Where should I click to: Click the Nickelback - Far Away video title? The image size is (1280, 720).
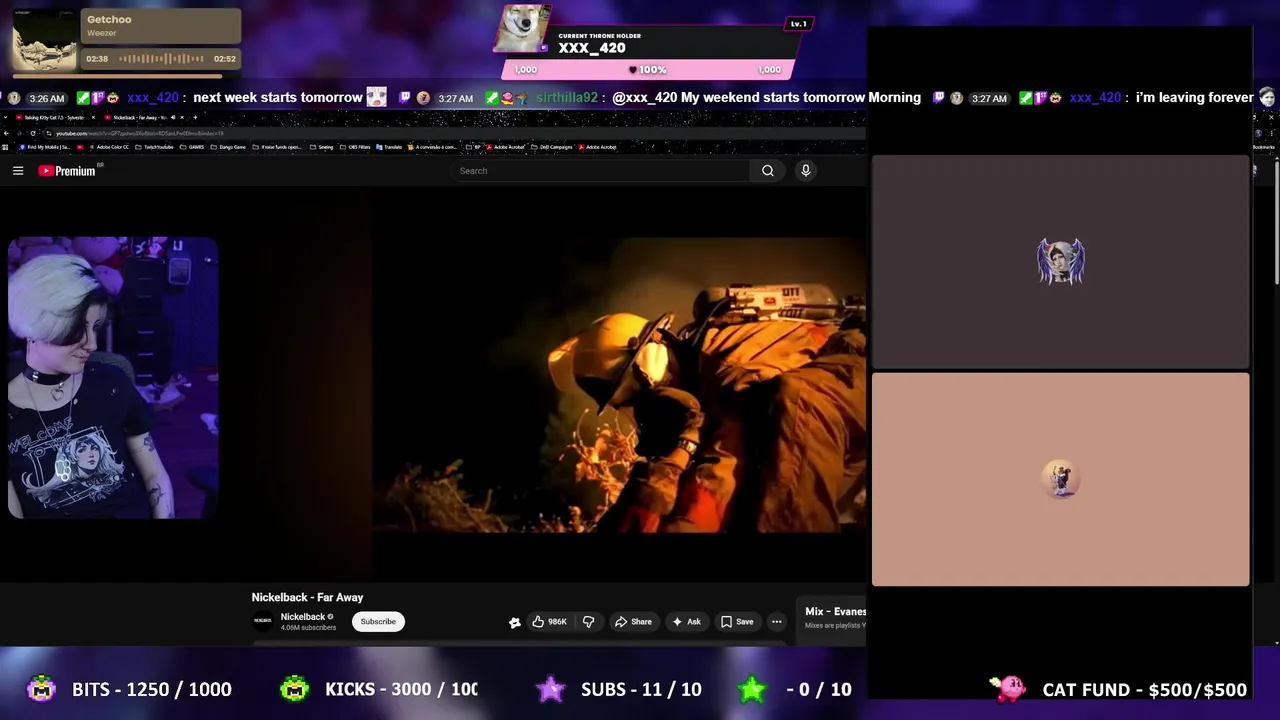[307, 597]
